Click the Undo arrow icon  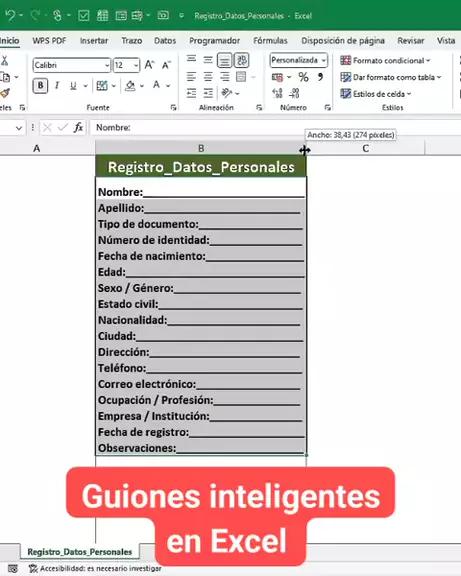tap(10, 15)
